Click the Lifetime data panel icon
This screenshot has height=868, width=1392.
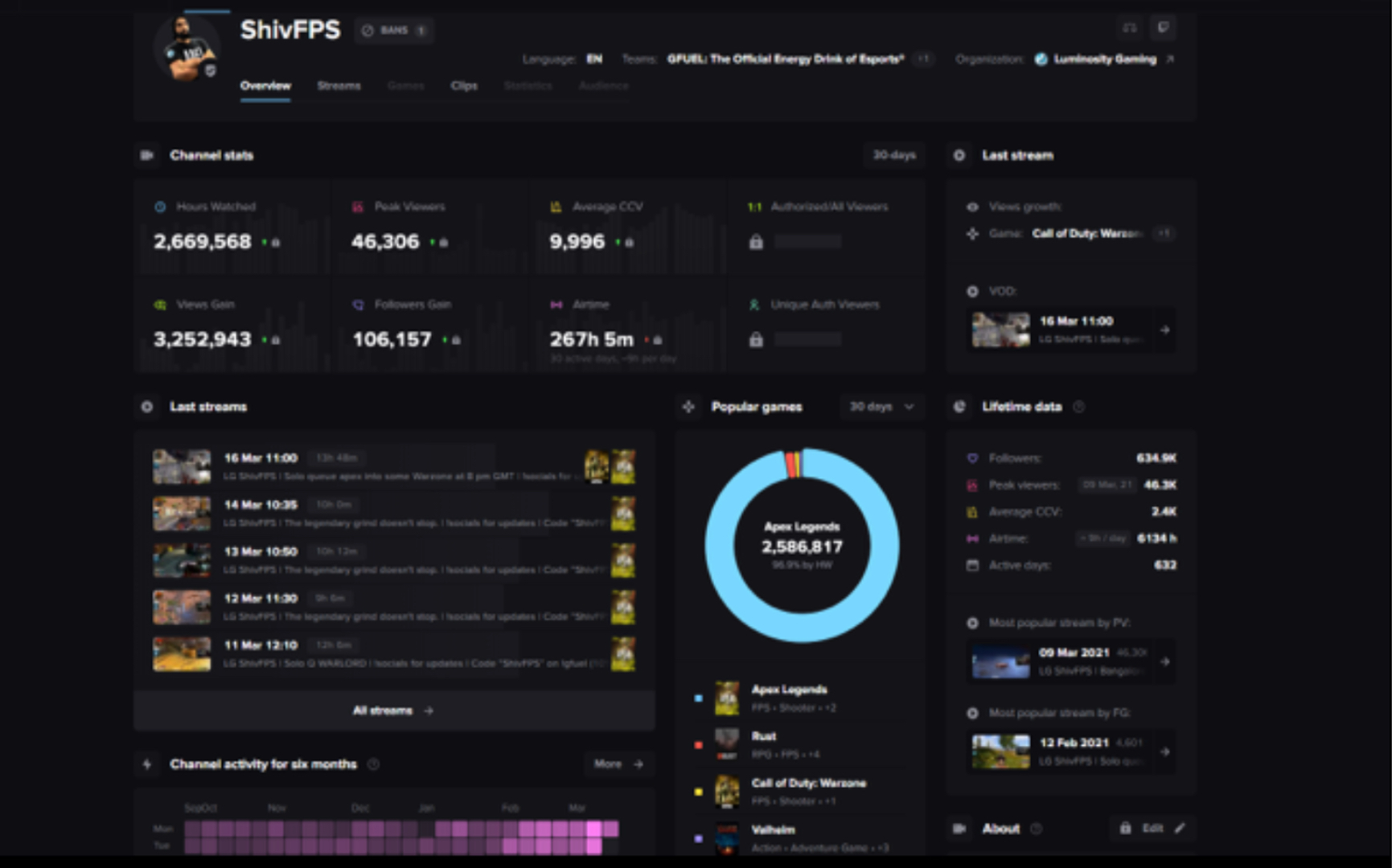[959, 407]
